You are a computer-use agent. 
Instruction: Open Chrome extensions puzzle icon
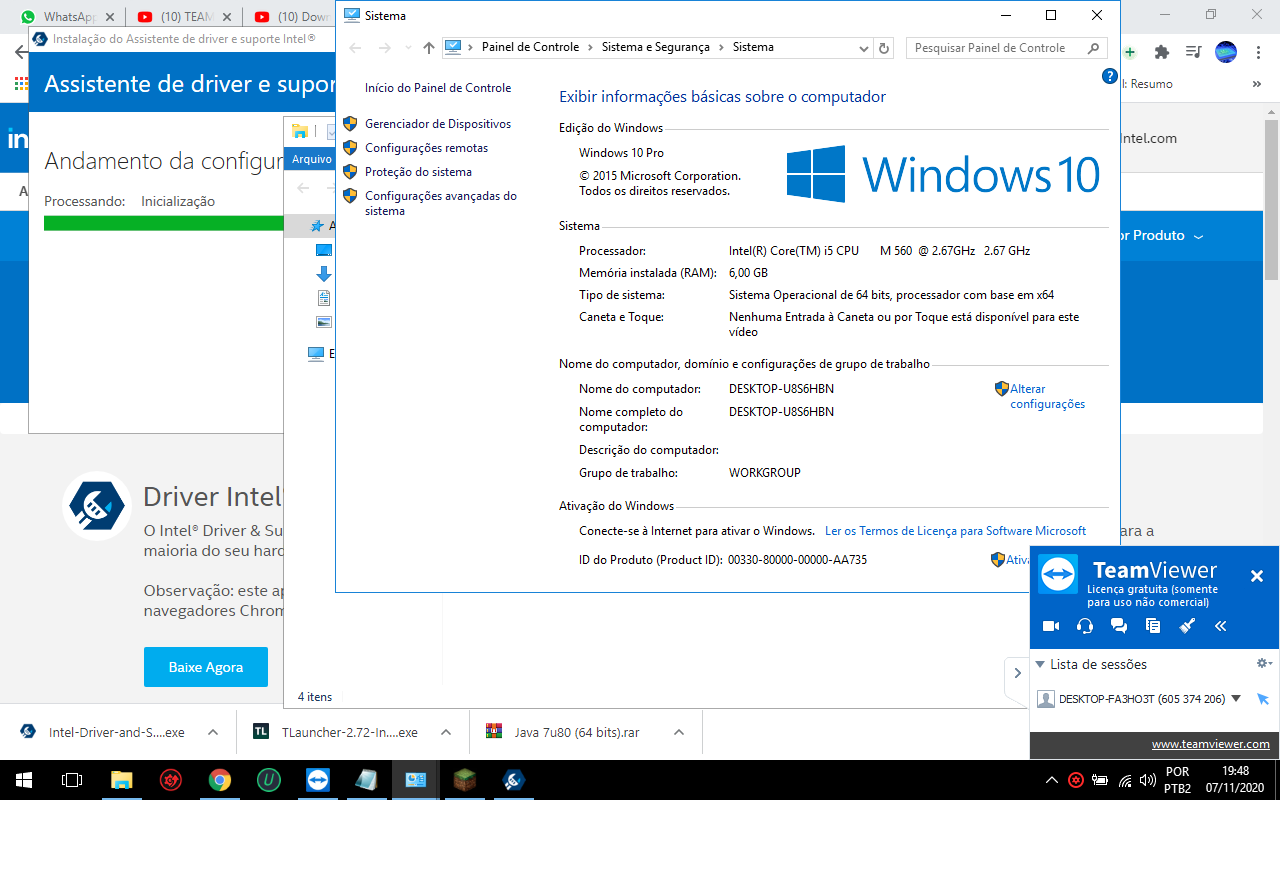1161,52
